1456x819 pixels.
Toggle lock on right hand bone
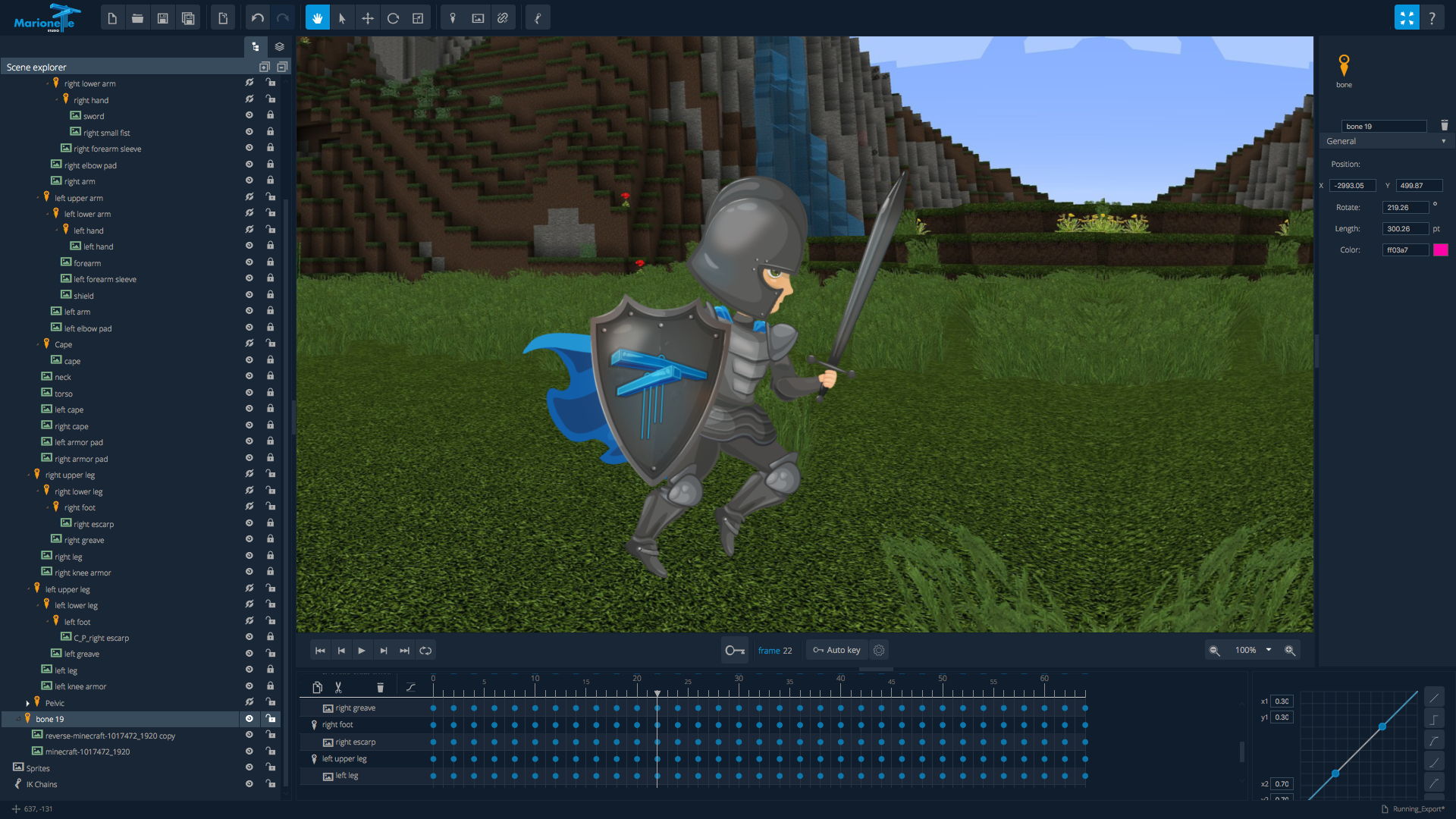click(x=270, y=99)
